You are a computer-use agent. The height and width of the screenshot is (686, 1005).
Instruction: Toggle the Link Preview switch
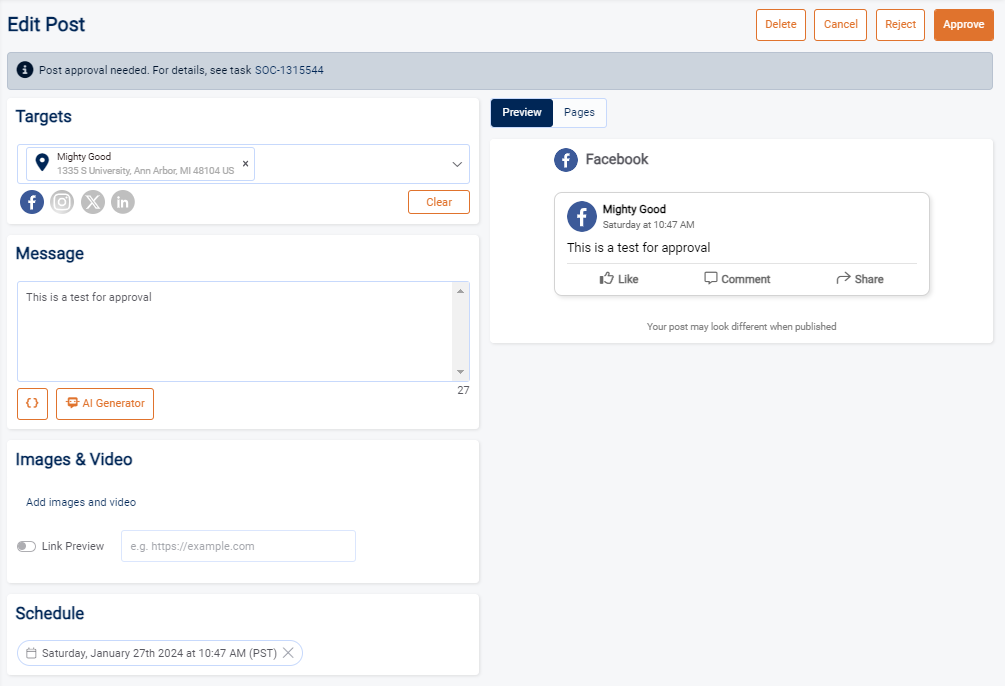point(26,546)
